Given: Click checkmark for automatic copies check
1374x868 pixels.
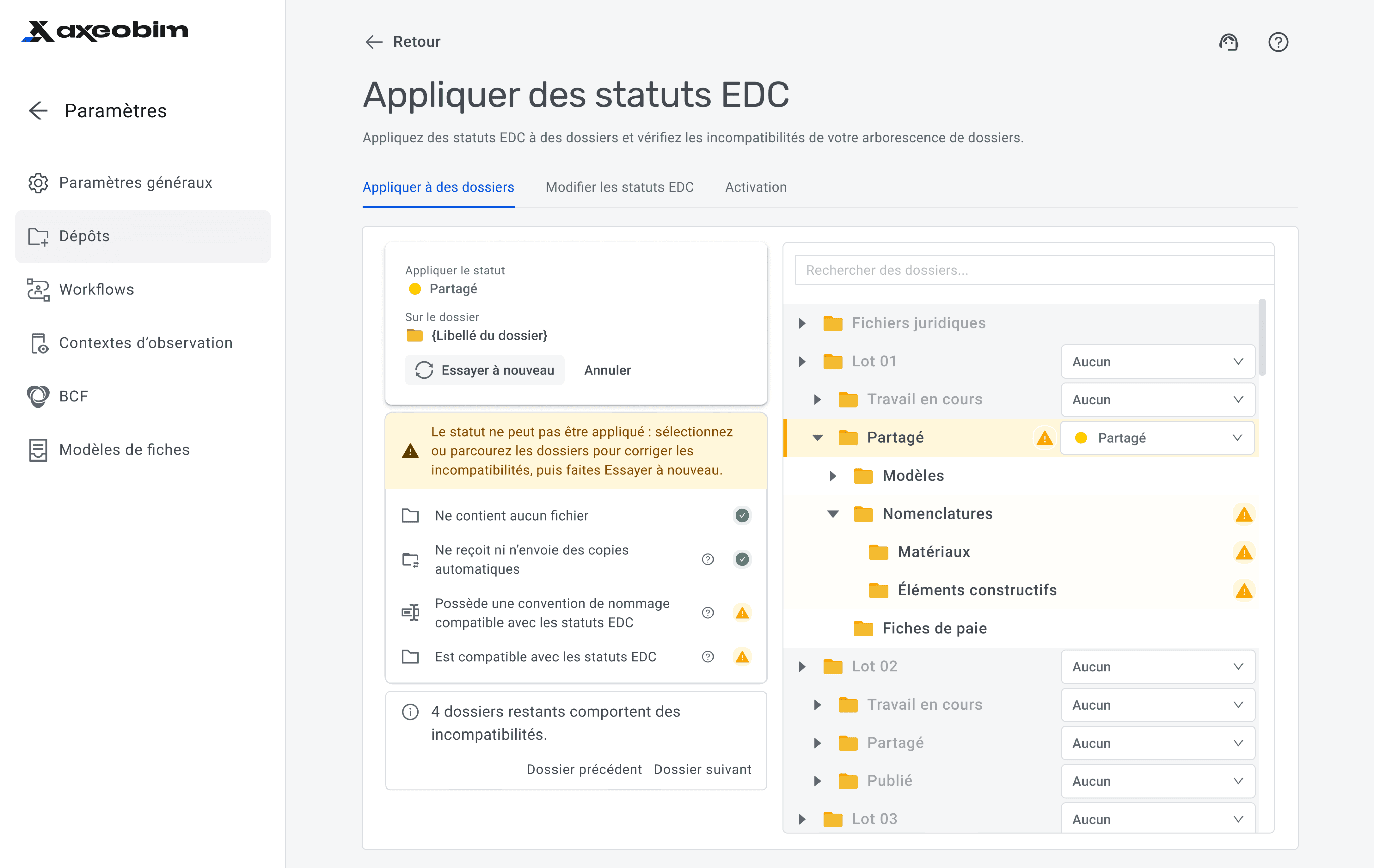Looking at the screenshot, I should [742, 559].
